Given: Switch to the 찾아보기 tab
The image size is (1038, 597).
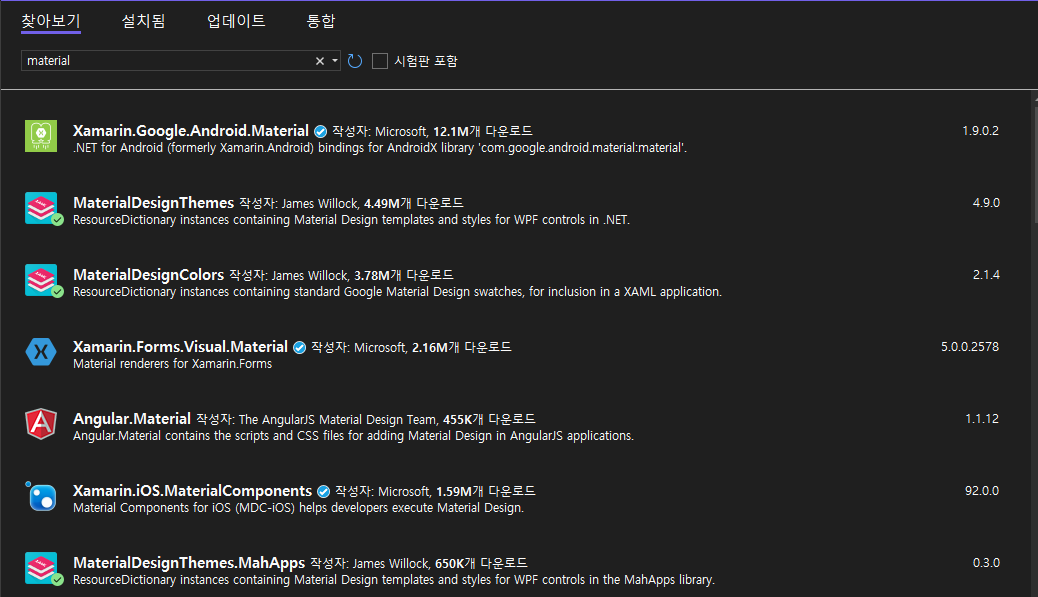Looking at the screenshot, I should point(51,21).
